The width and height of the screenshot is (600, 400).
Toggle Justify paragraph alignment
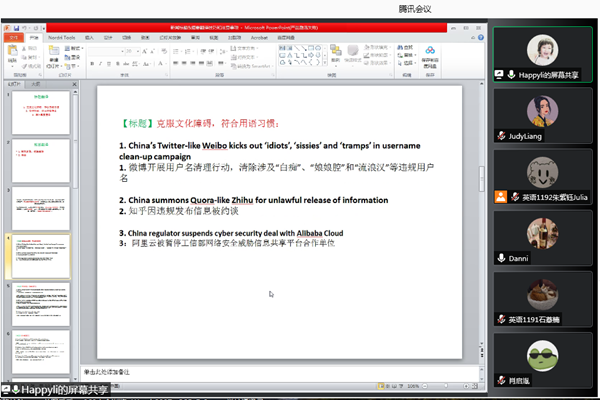[201, 63]
